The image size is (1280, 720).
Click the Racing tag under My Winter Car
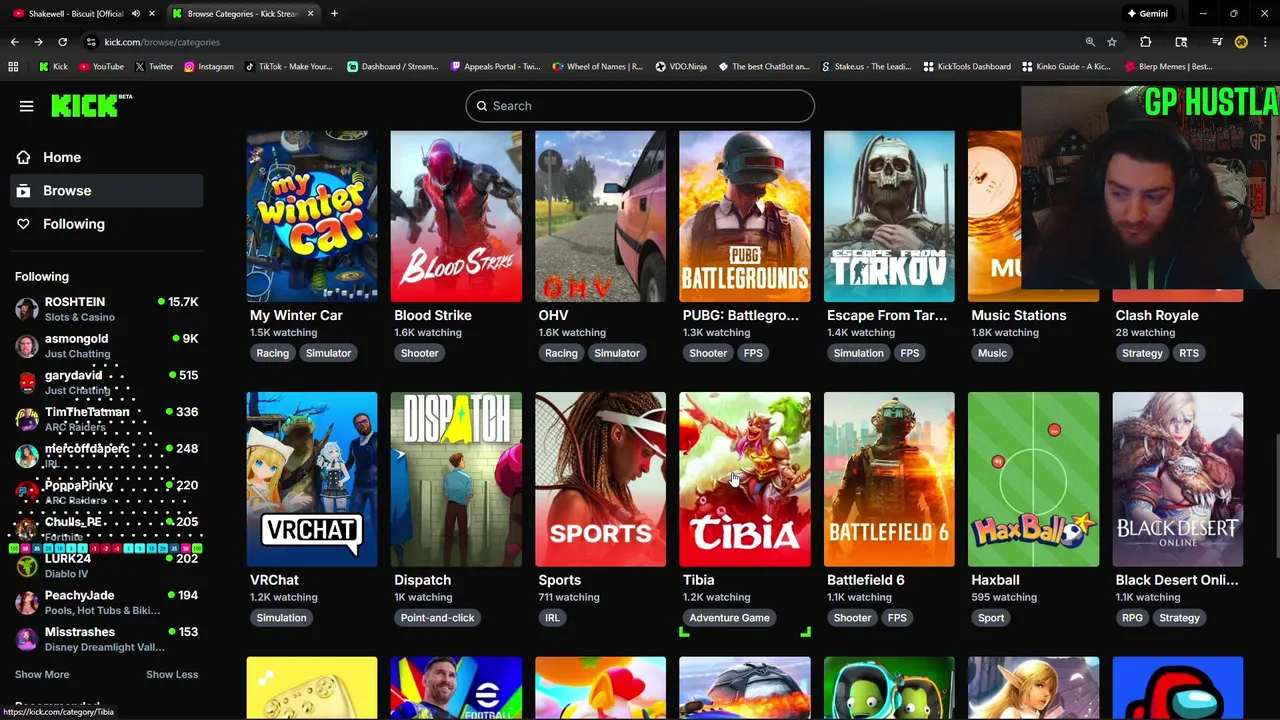coord(272,353)
